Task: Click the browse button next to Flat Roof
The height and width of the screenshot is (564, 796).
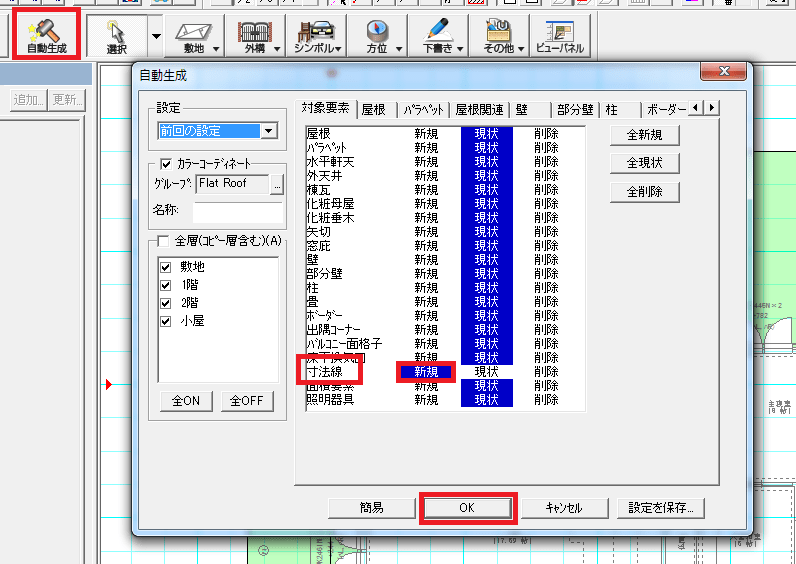Action: [x=277, y=184]
